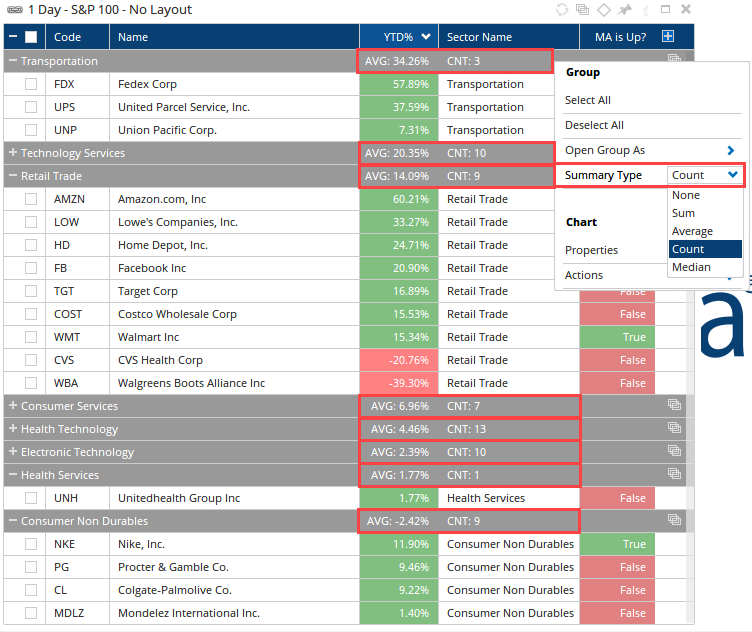Click Actions in Chart menu
The width and height of the screenshot is (752, 632).
click(x=584, y=275)
